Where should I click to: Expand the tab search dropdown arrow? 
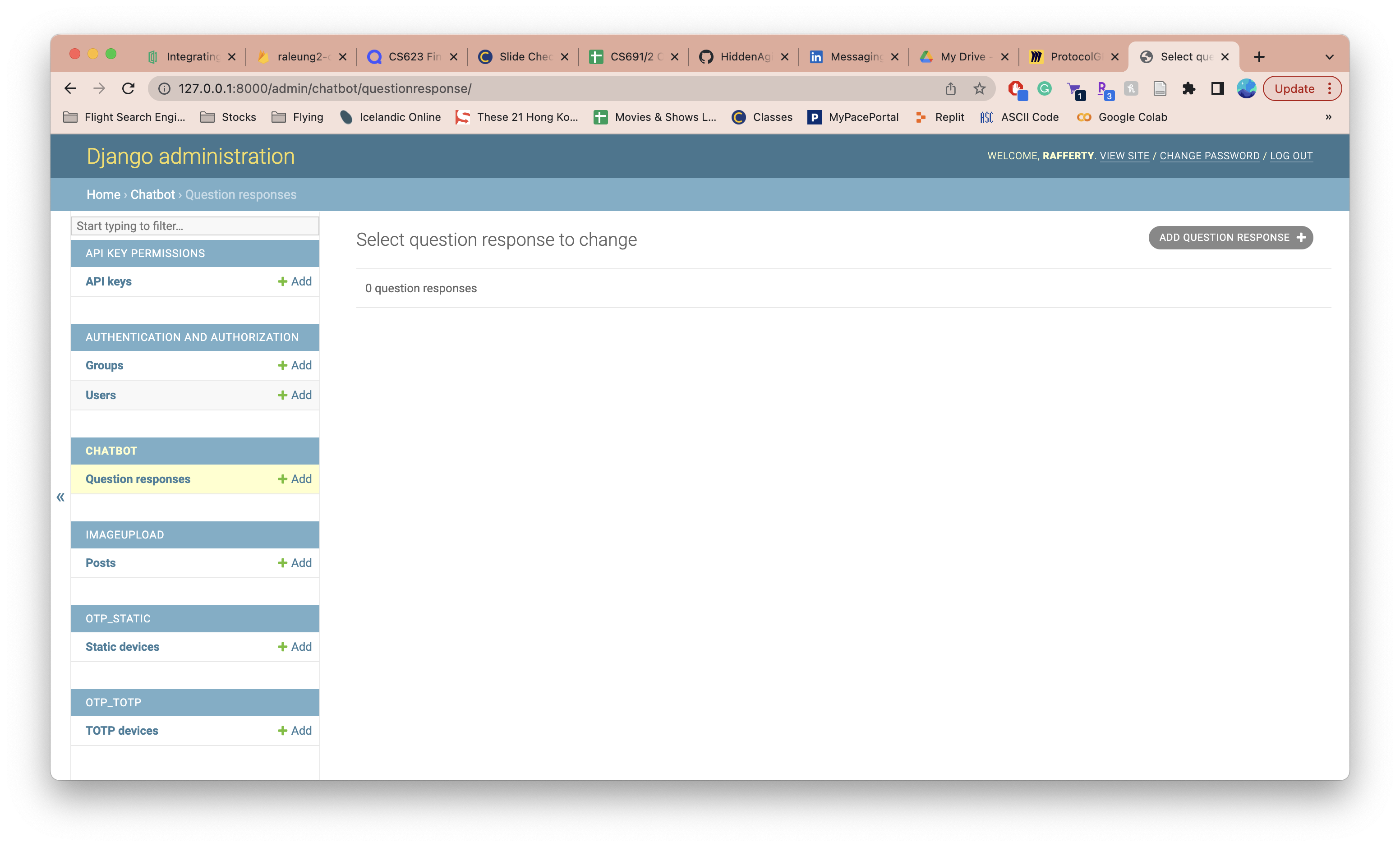(1329, 57)
